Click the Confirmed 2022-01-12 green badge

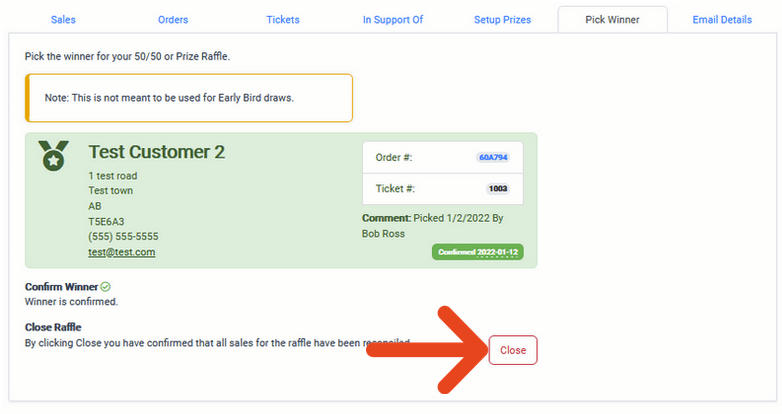(x=478, y=252)
